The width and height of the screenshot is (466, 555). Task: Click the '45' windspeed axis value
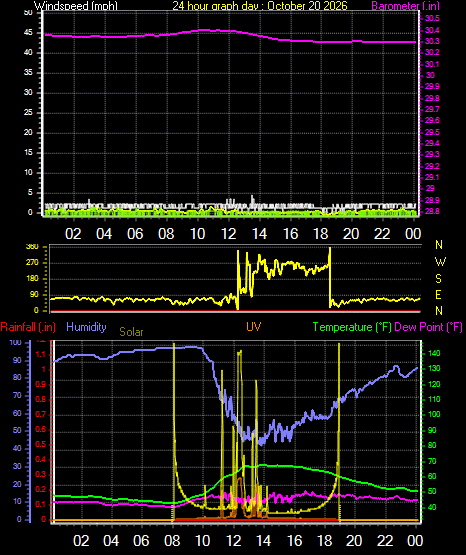(x=28, y=33)
